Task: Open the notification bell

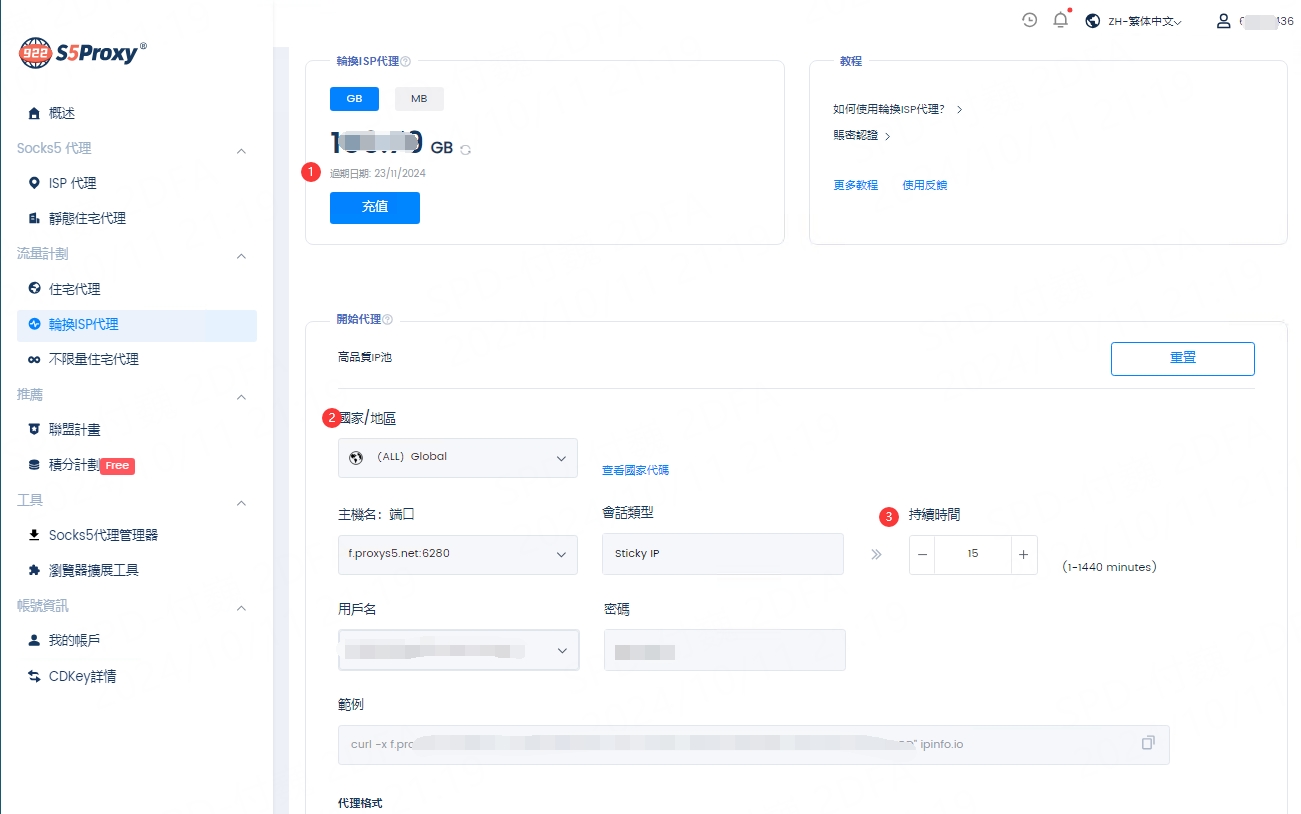Action: [x=1061, y=20]
